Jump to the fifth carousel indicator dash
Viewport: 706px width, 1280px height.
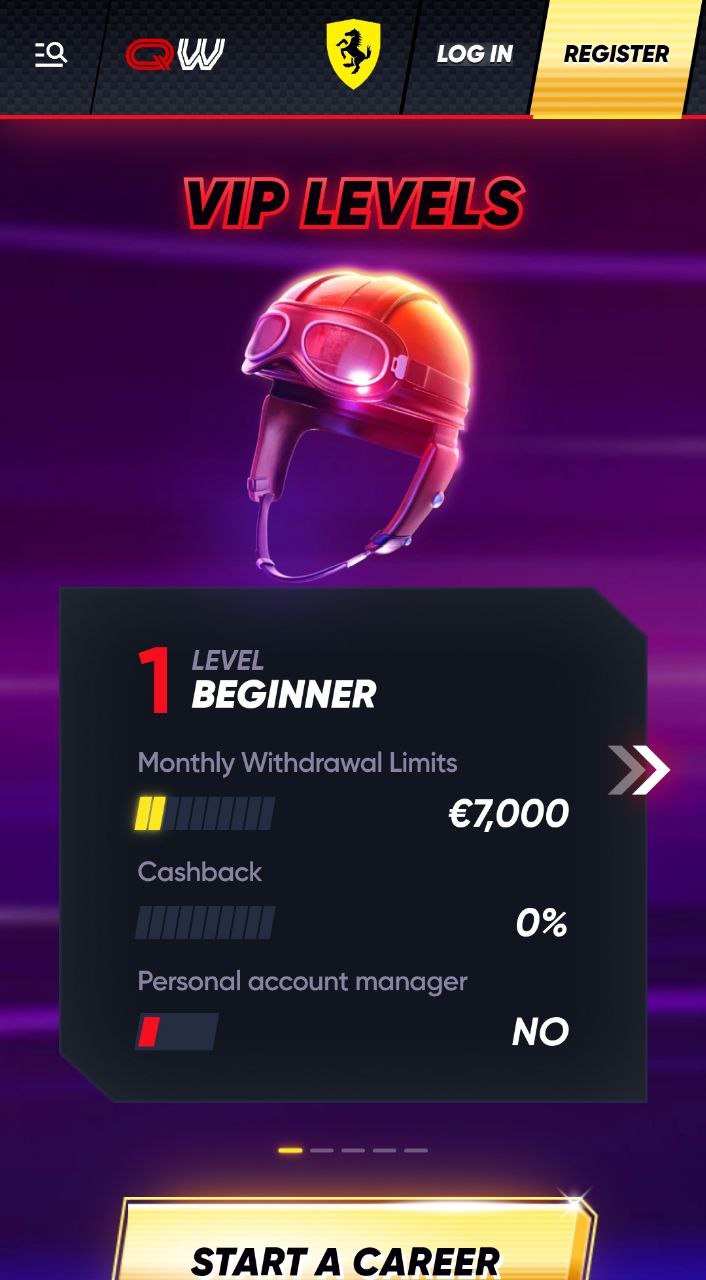[416, 1150]
